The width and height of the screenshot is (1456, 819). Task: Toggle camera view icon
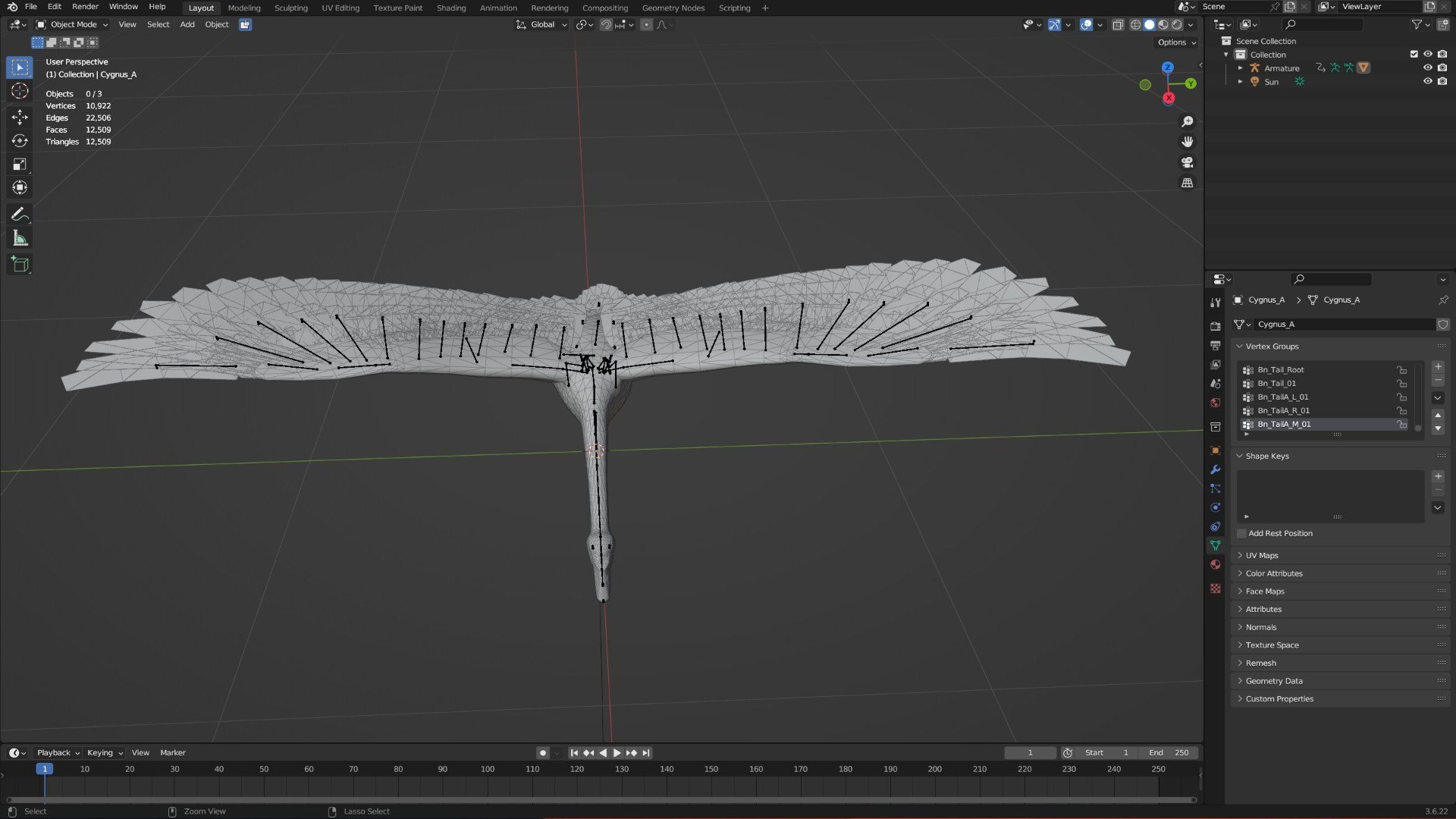tap(1188, 162)
